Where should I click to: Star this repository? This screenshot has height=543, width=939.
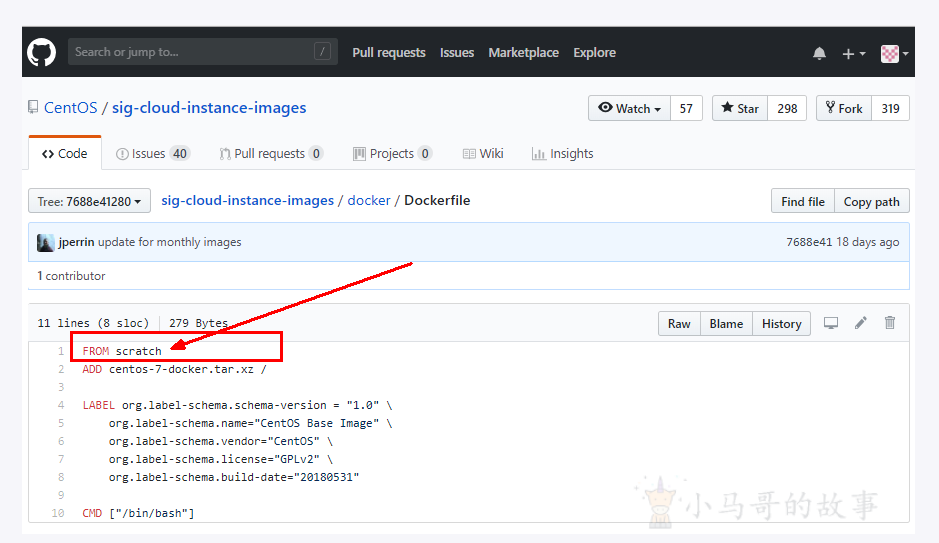coord(740,108)
